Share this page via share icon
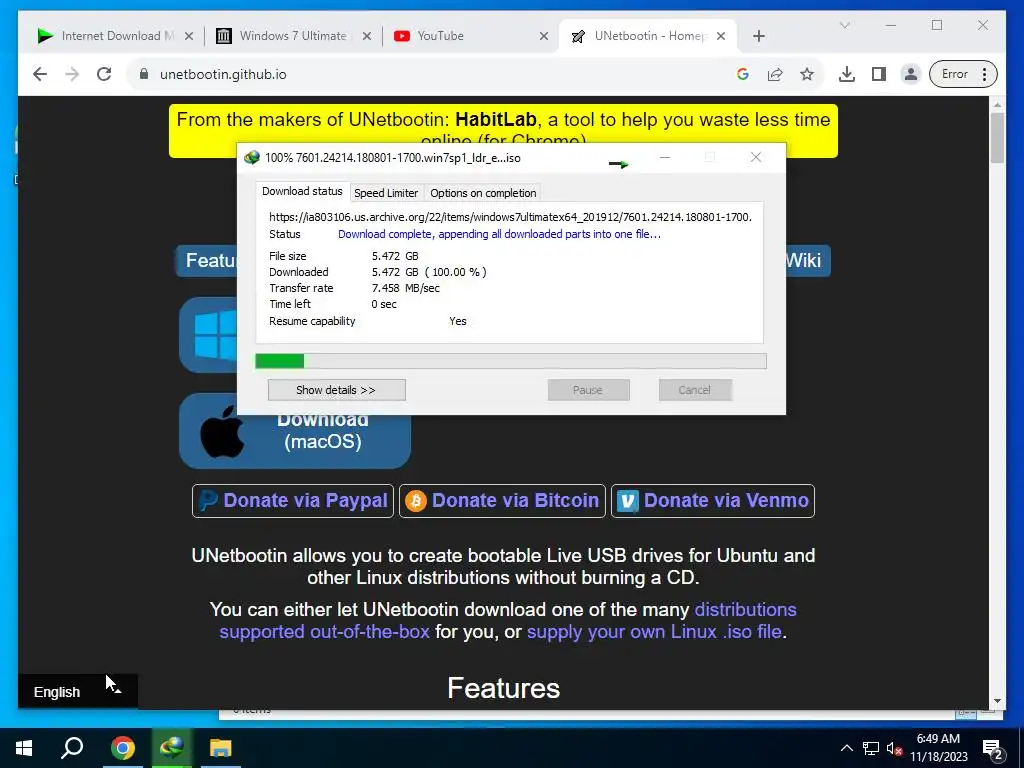The height and width of the screenshot is (768, 1024). point(775,74)
